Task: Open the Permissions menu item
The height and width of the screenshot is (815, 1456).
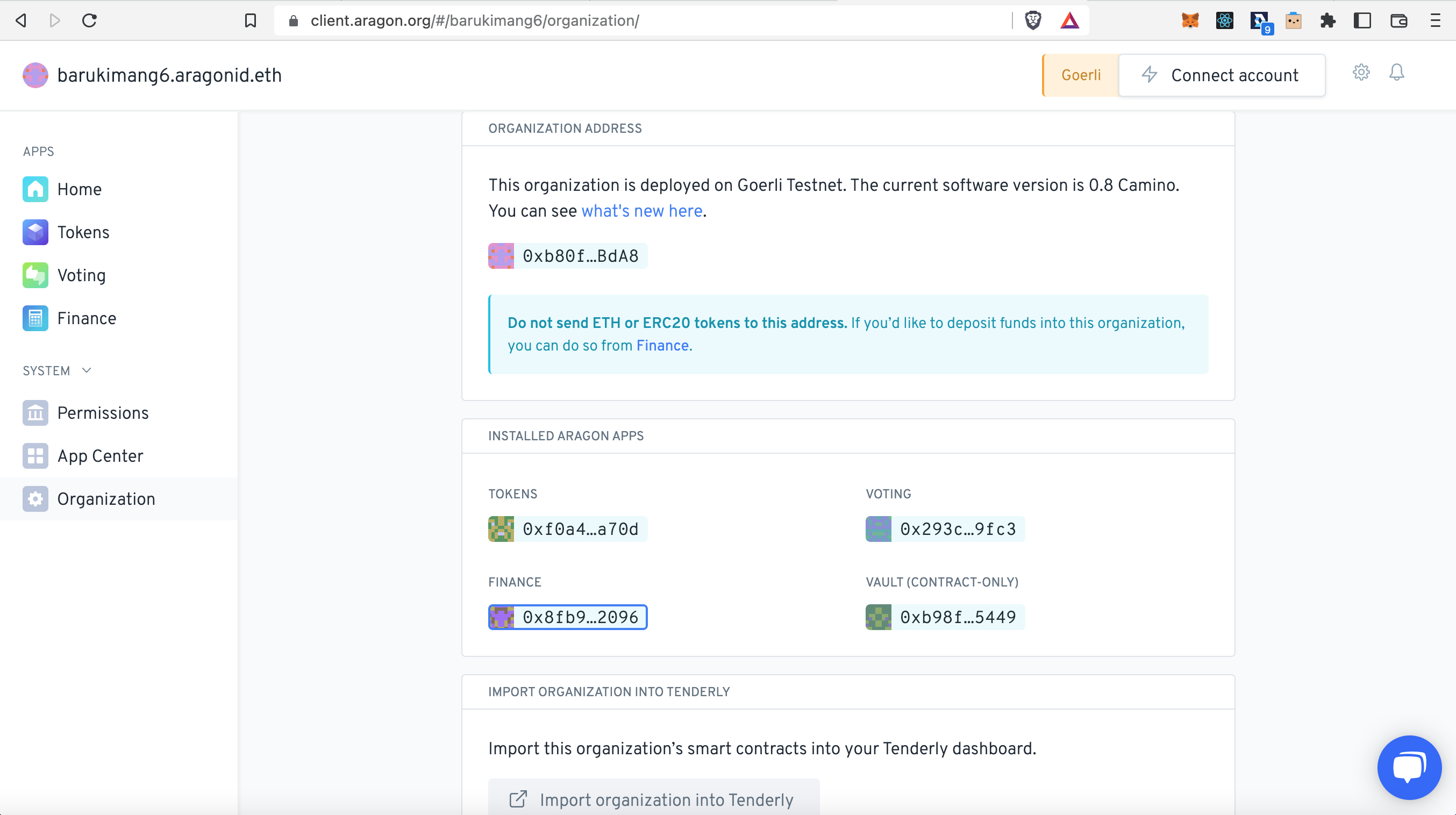Action: 119,413
